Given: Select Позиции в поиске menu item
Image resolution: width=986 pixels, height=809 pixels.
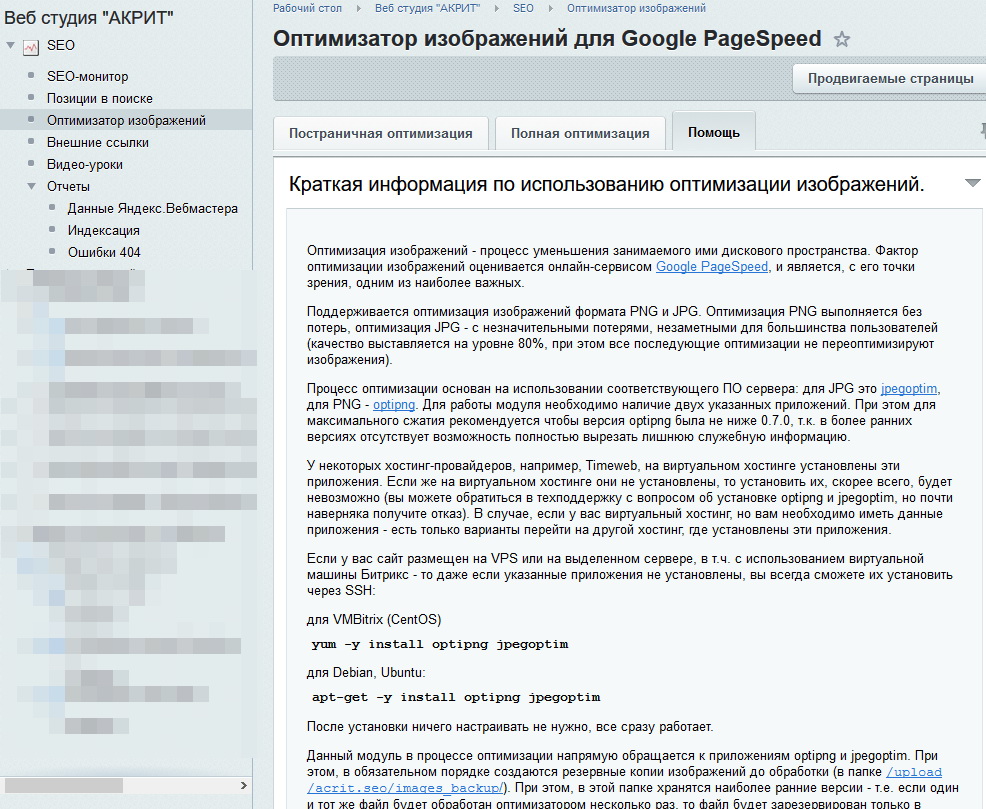Looking at the screenshot, I should tap(99, 98).
